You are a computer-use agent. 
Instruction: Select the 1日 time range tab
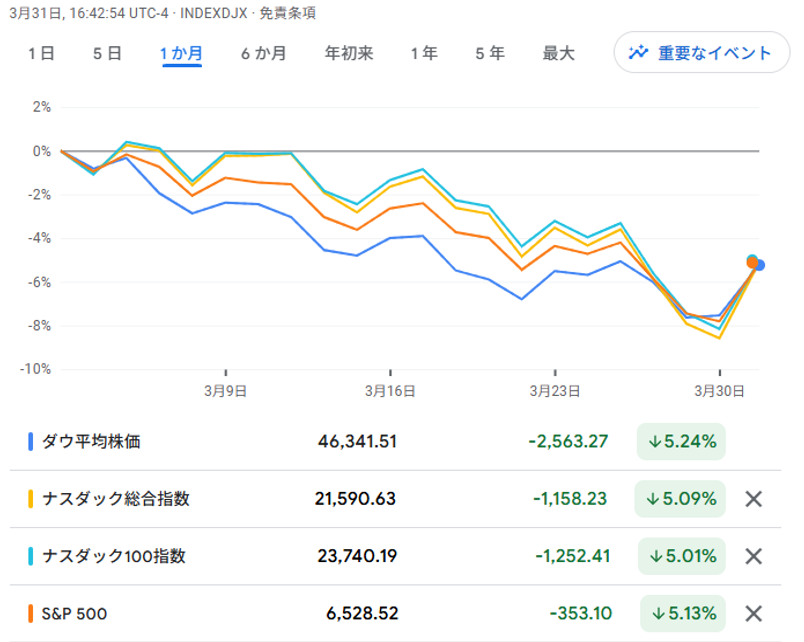click(x=41, y=54)
